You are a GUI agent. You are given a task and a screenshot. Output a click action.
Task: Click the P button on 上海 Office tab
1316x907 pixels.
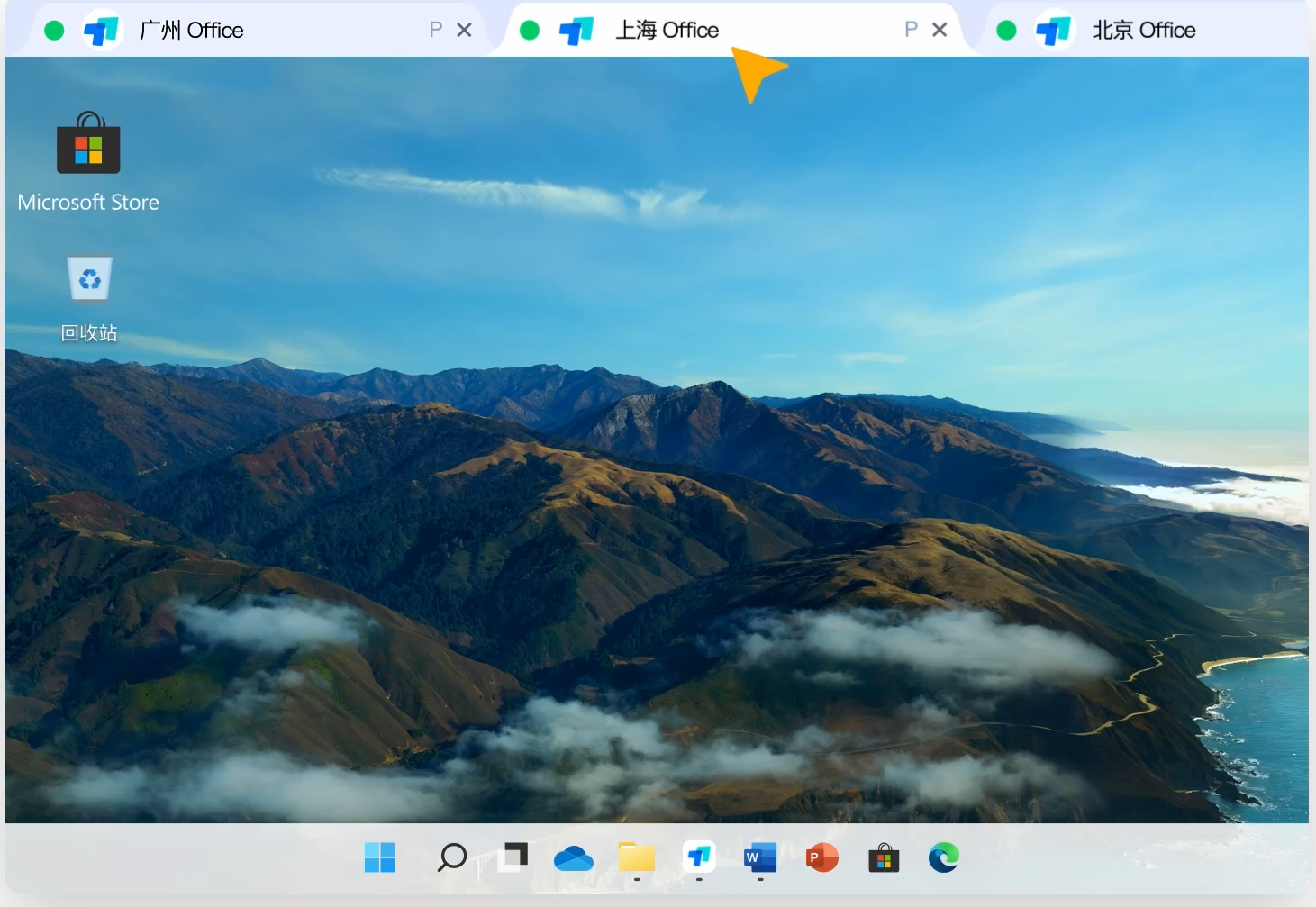click(912, 31)
